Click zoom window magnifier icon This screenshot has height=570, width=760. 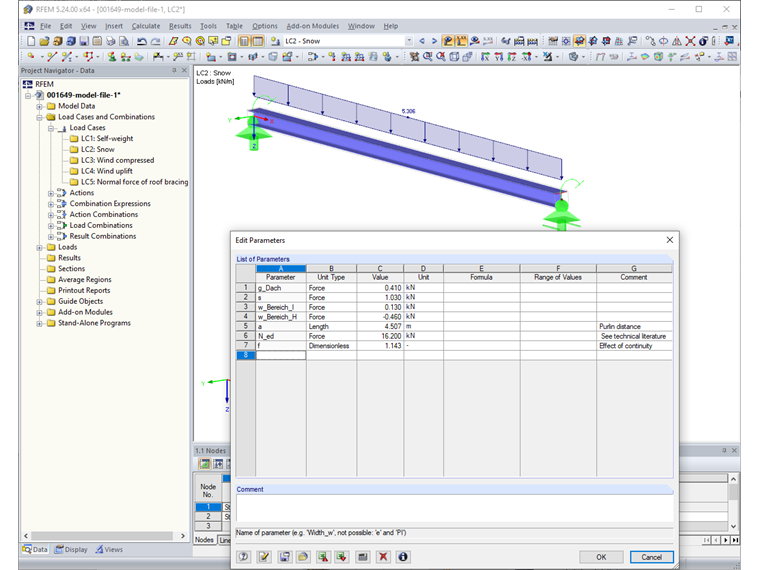point(428,57)
